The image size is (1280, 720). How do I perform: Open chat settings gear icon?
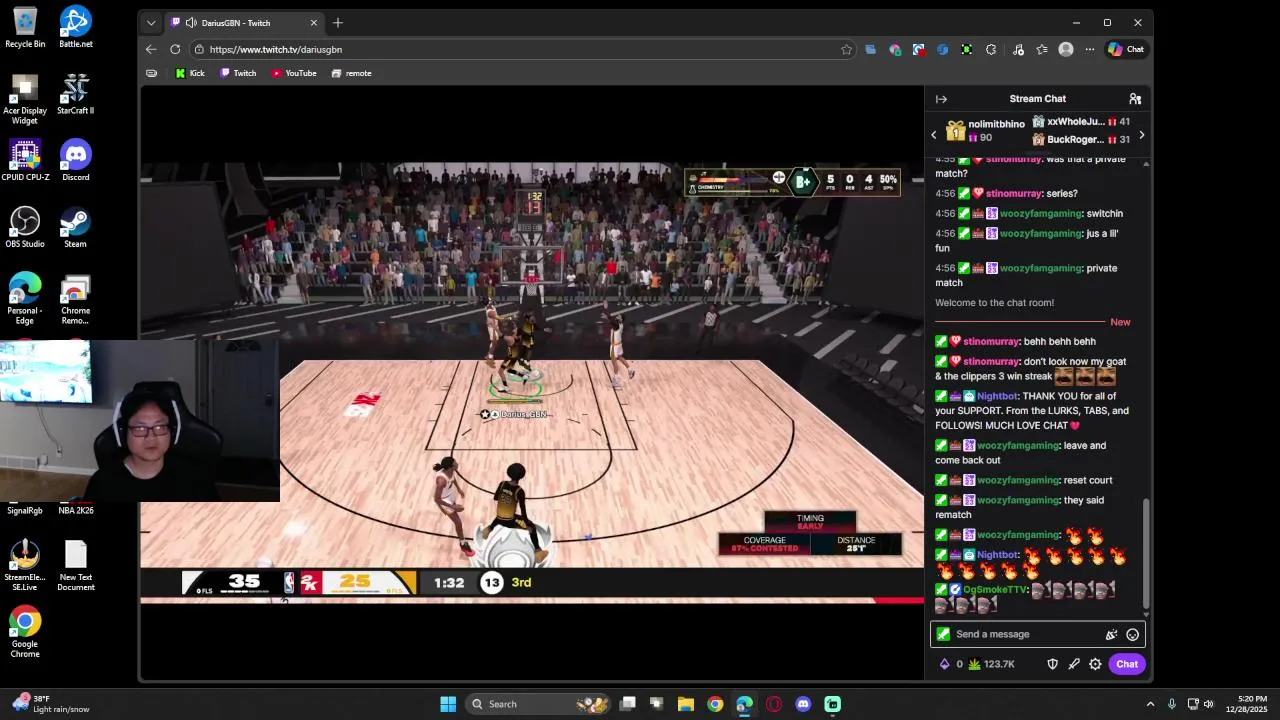[1095, 664]
